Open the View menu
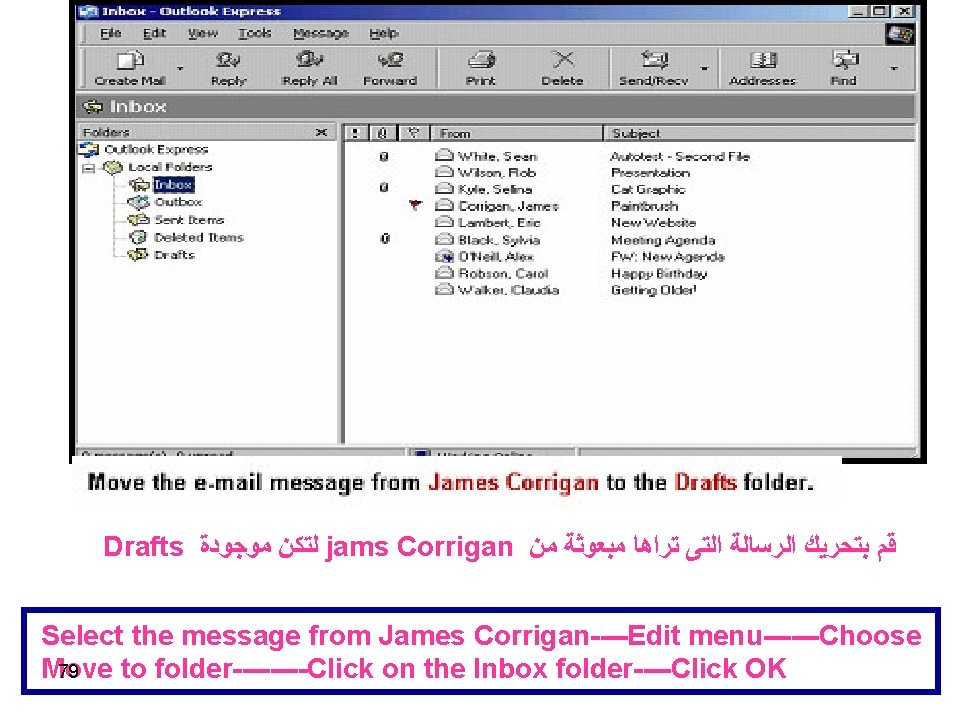 point(202,33)
